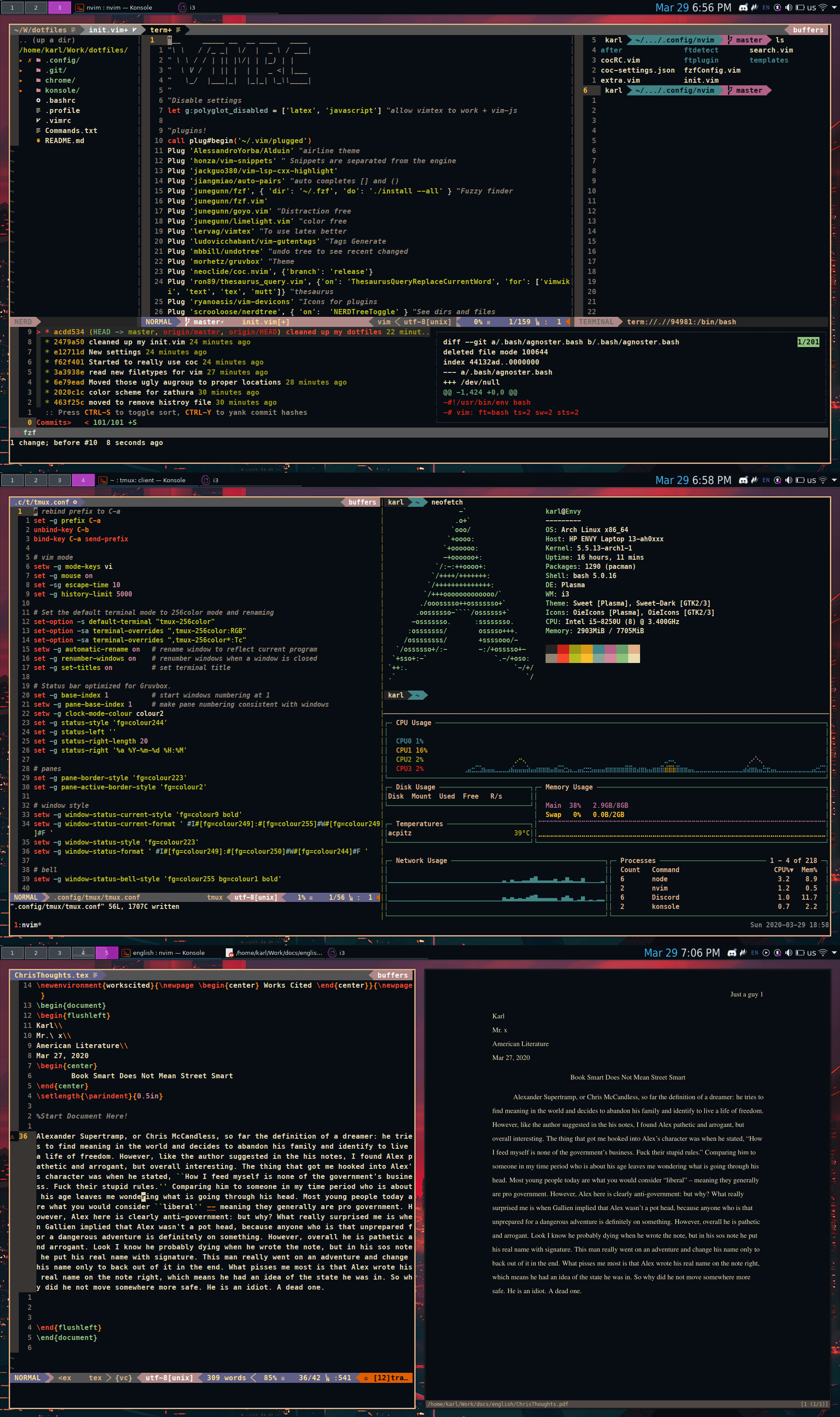Click the markdown icon next to README.md
This screenshot has width=840, height=1417.
[38, 140]
